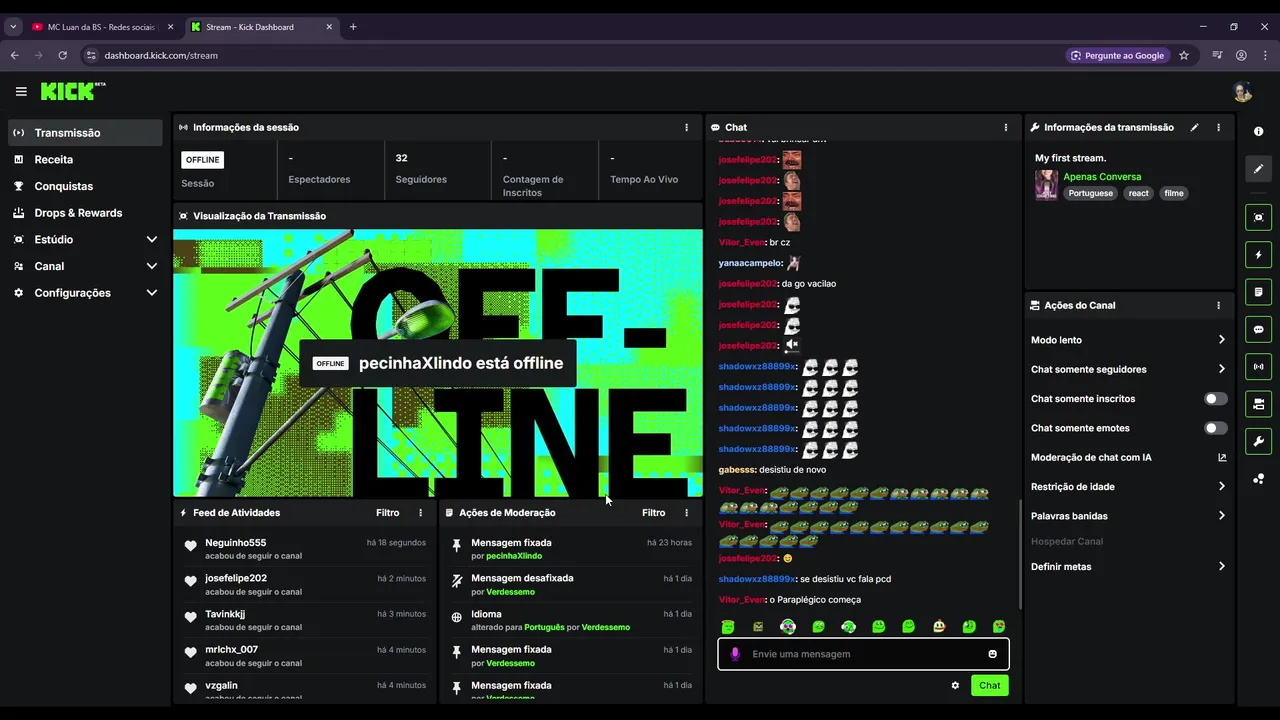Click Pergunte ao Google in the address bar
The width and height of the screenshot is (1280, 720).
(1117, 55)
